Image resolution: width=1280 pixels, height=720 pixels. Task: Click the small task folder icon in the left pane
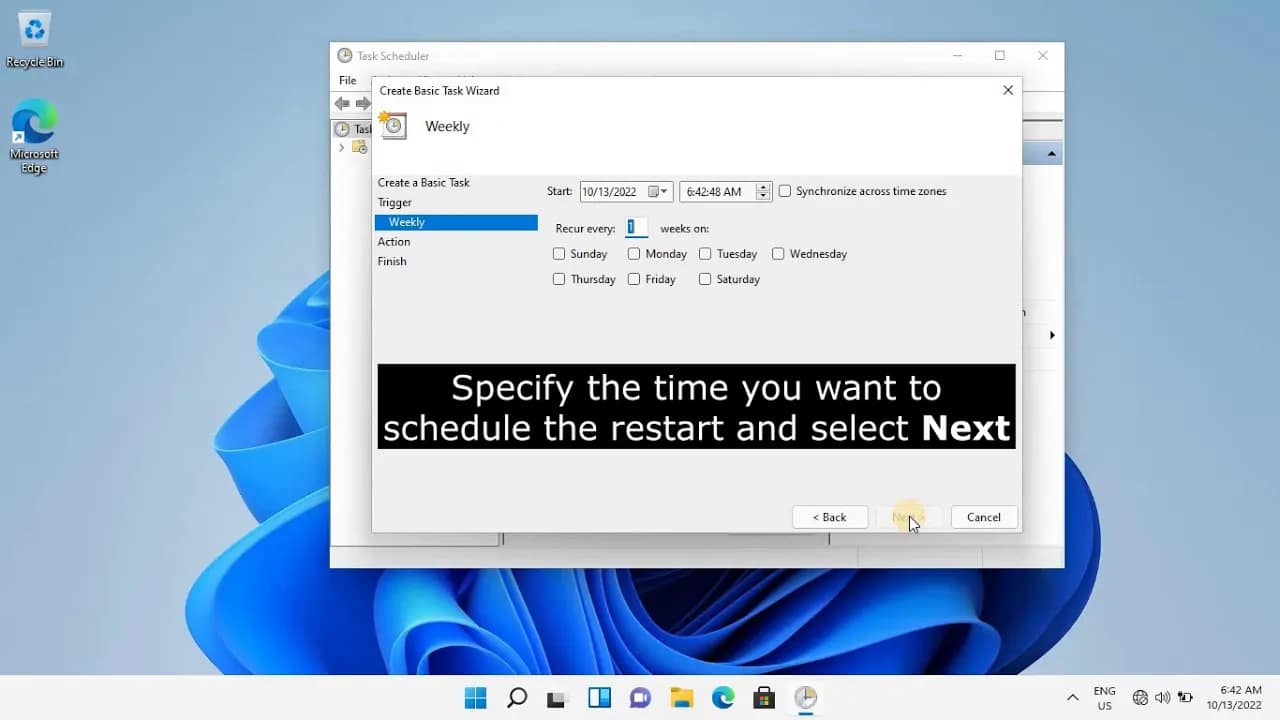point(358,147)
